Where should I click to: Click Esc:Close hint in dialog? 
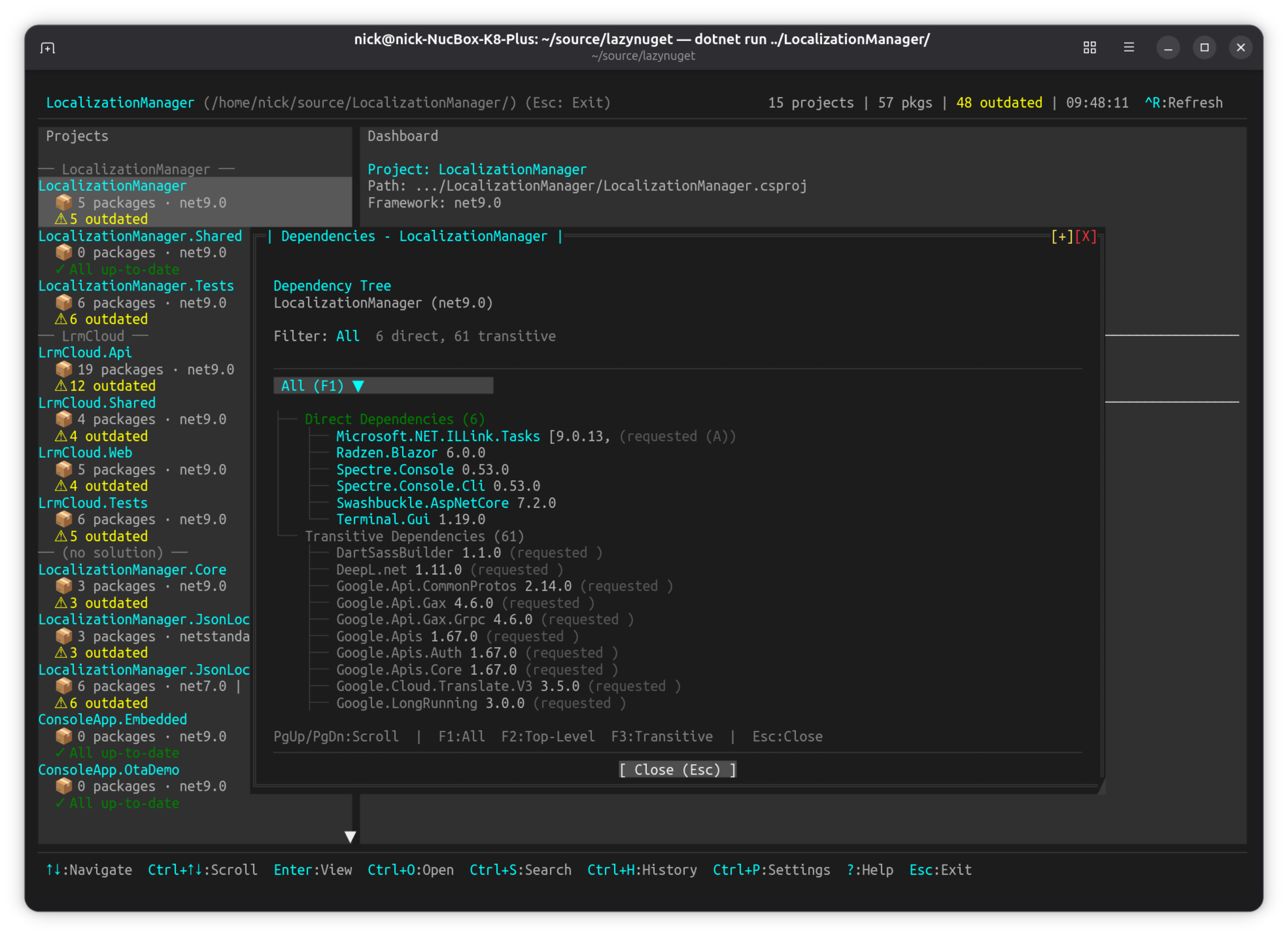pyautogui.click(x=787, y=737)
